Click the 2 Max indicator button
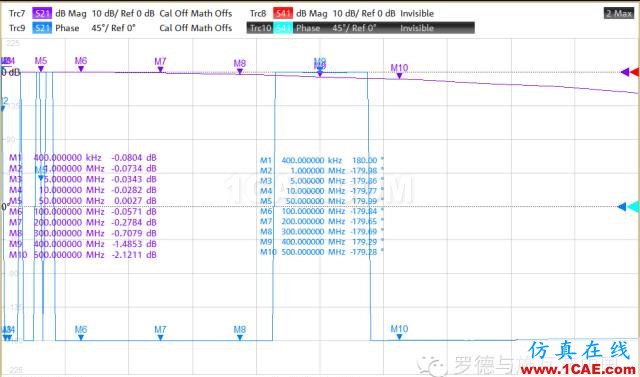Screen dimensions: 640x377 pyautogui.click(x=619, y=13)
